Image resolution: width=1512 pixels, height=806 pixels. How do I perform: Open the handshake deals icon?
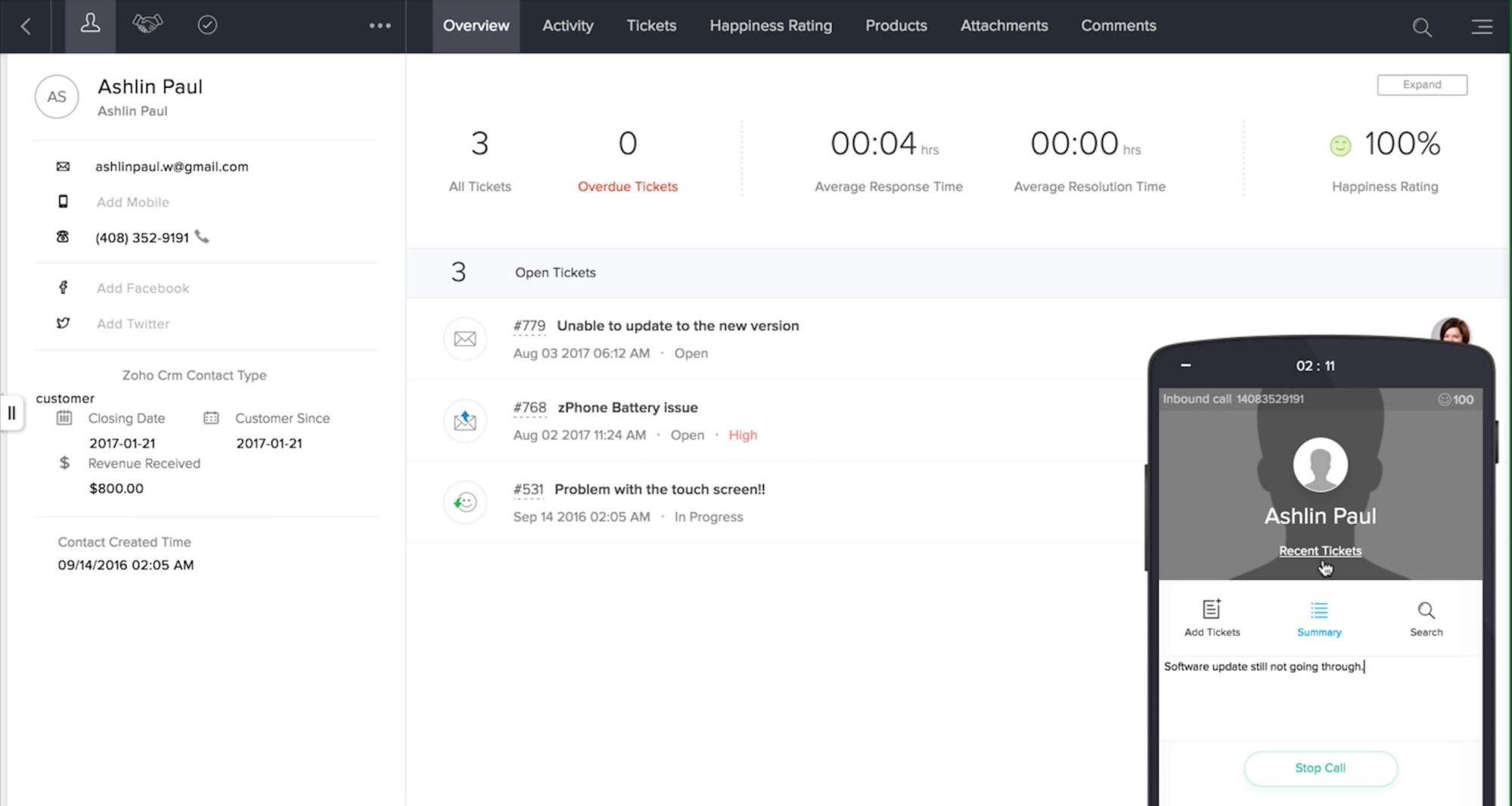(x=147, y=25)
